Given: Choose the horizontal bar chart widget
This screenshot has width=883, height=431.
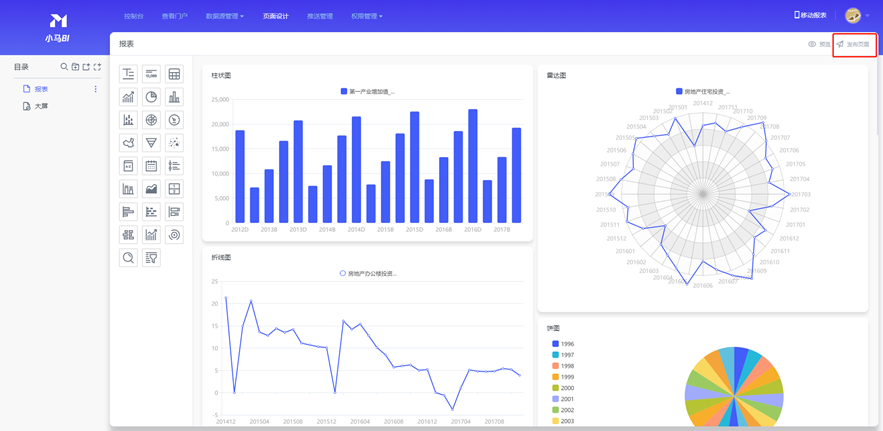Looking at the screenshot, I should point(128,212).
